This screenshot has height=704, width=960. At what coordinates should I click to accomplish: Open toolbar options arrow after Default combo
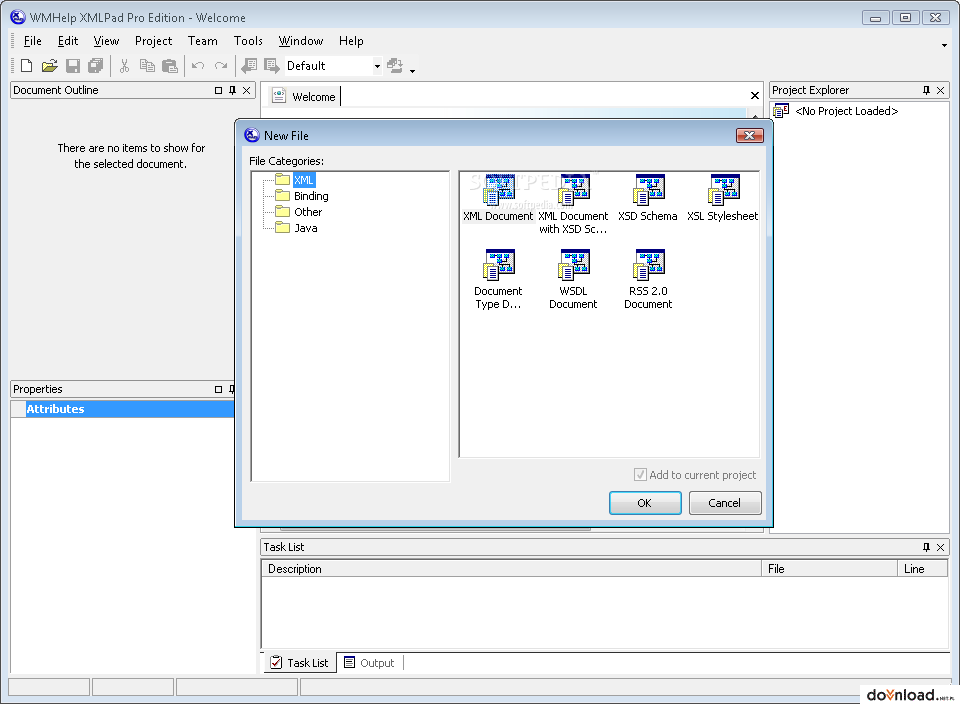pos(413,71)
